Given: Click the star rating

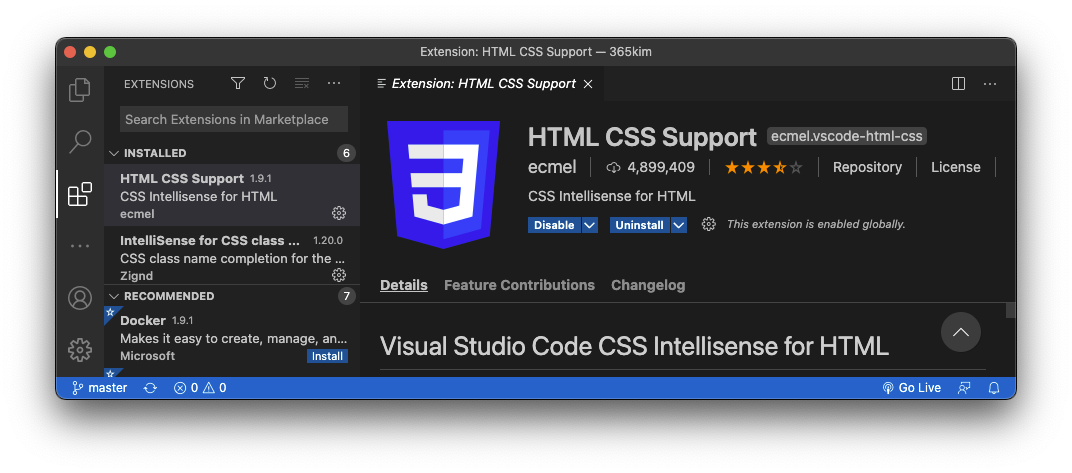Looking at the screenshot, I should [x=764, y=167].
